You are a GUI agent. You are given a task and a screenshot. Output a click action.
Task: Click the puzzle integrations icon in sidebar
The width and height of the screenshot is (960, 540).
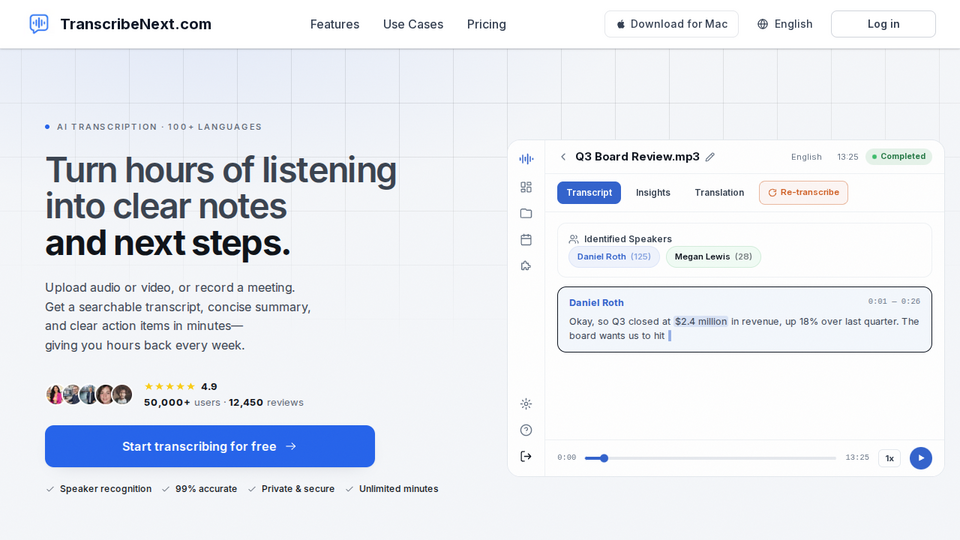pyautogui.click(x=526, y=266)
